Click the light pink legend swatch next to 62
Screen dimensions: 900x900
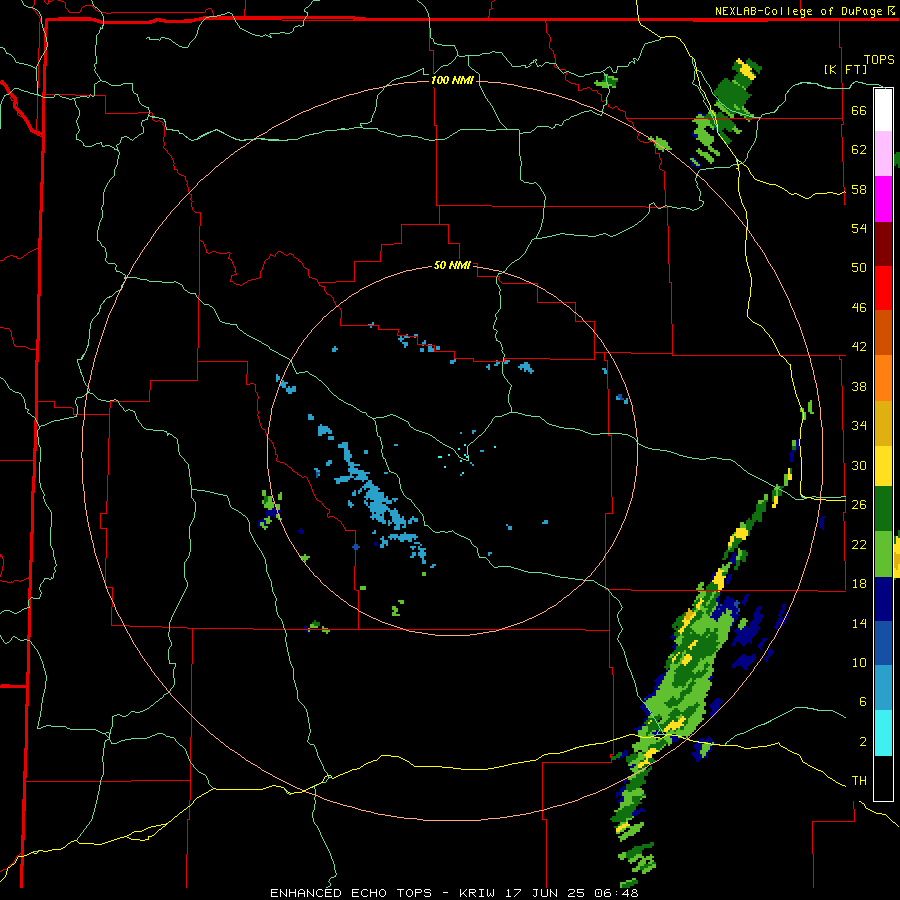point(883,153)
